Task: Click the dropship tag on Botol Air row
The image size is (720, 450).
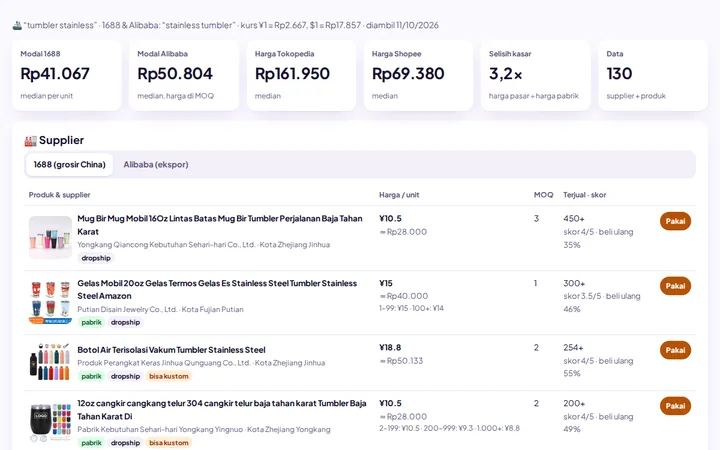Action: click(x=125, y=376)
